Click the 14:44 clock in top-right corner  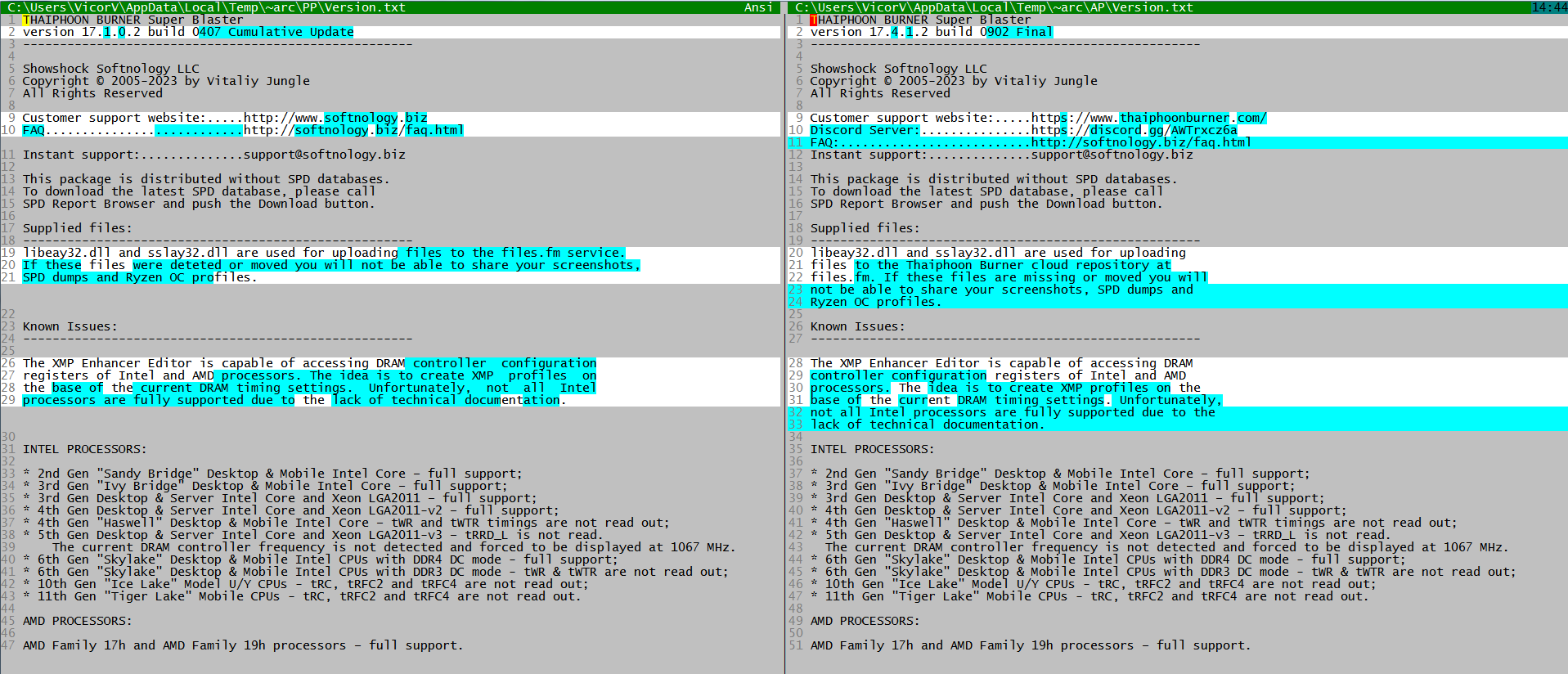[1548, 7]
